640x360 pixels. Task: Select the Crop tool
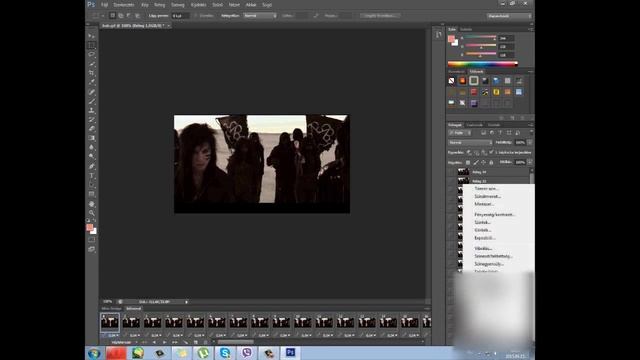tap(91, 73)
